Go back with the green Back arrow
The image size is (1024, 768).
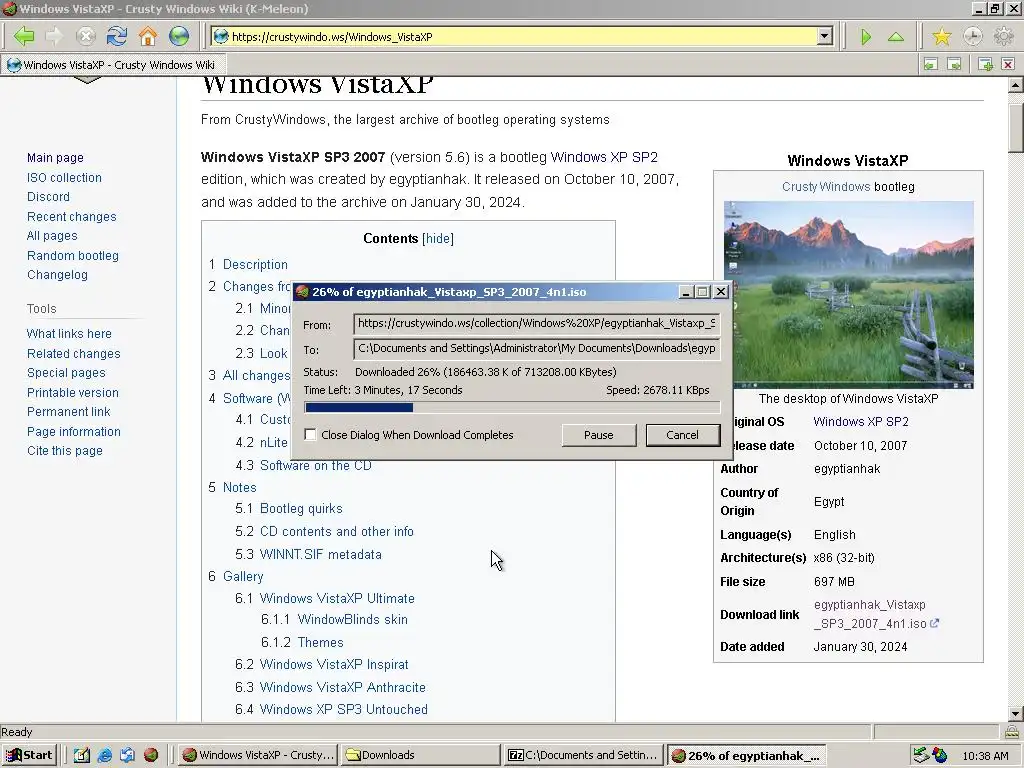point(24,37)
